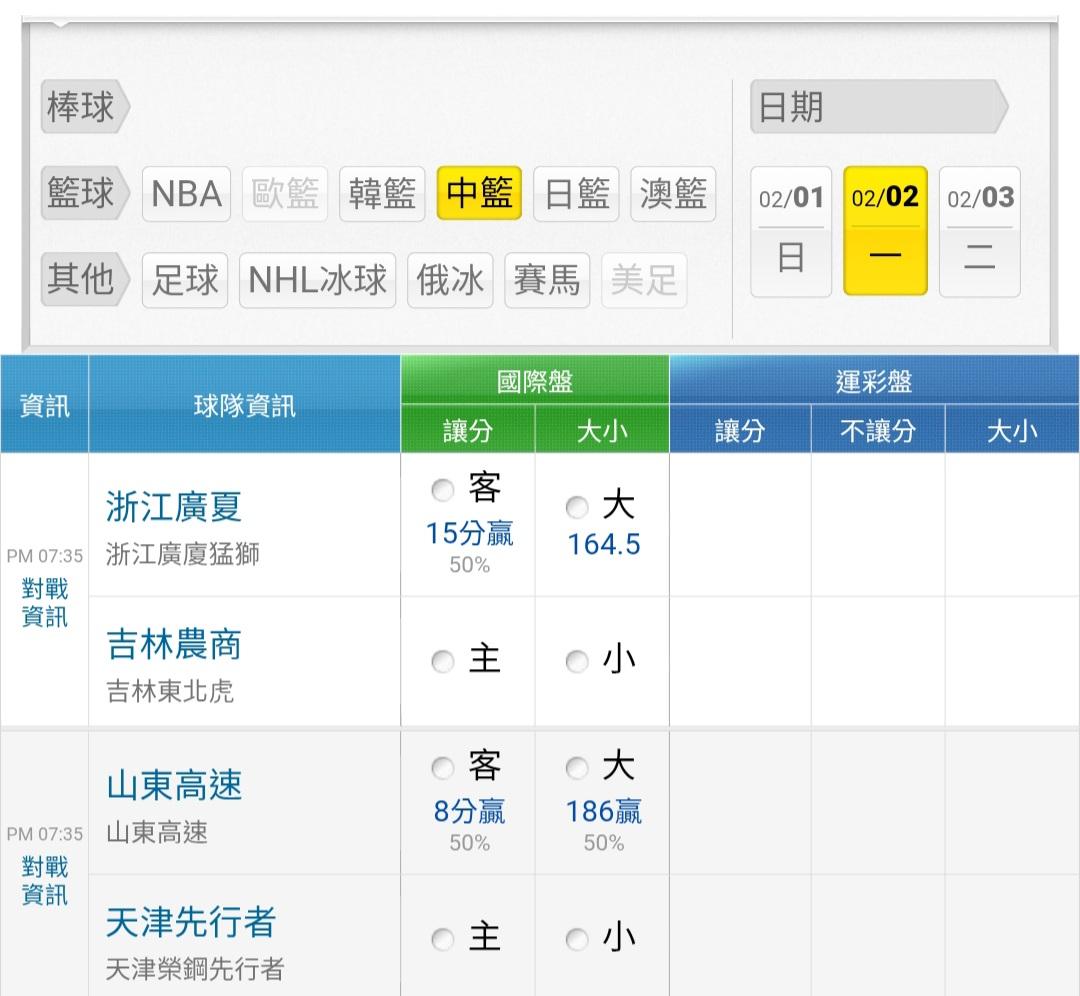
Task: Switch to the 02/03 Tuesday date
Action: (x=979, y=231)
